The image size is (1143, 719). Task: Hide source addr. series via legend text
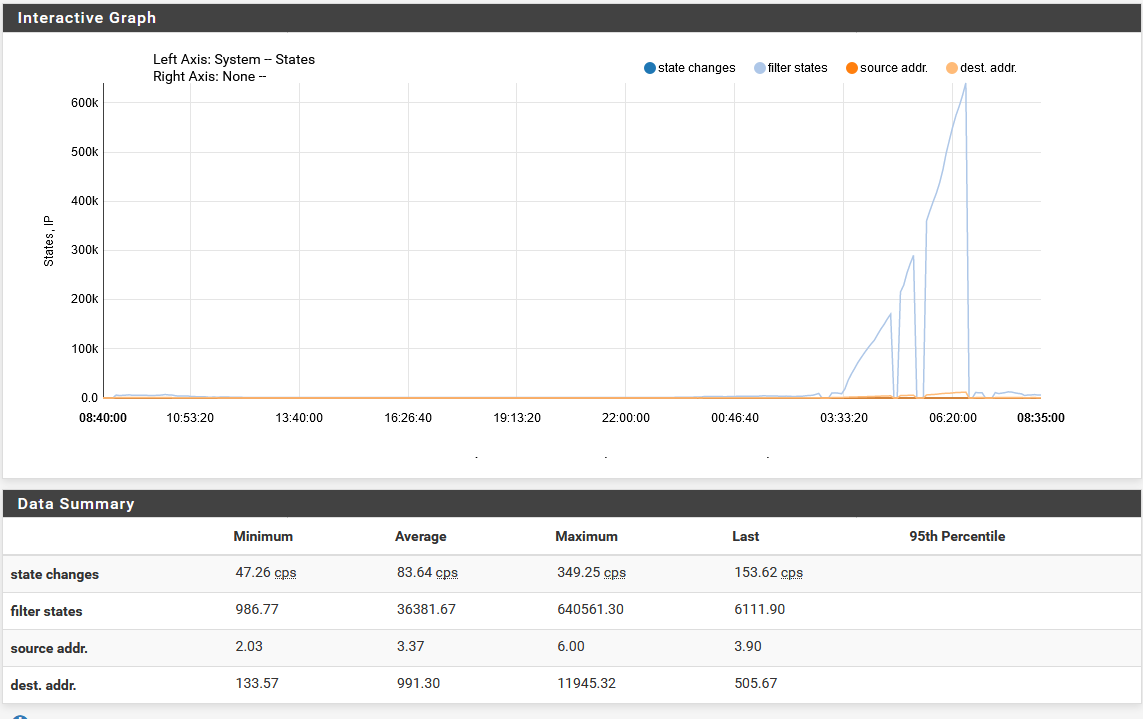(x=894, y=68)
